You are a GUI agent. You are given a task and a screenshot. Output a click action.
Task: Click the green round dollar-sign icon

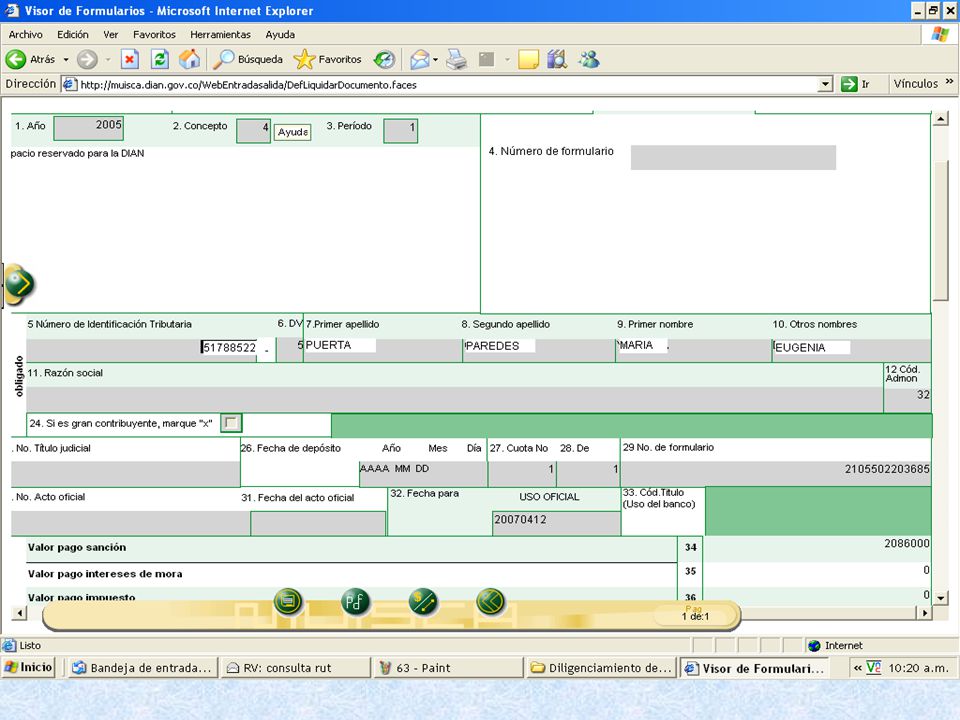click(x=422, y=601)
